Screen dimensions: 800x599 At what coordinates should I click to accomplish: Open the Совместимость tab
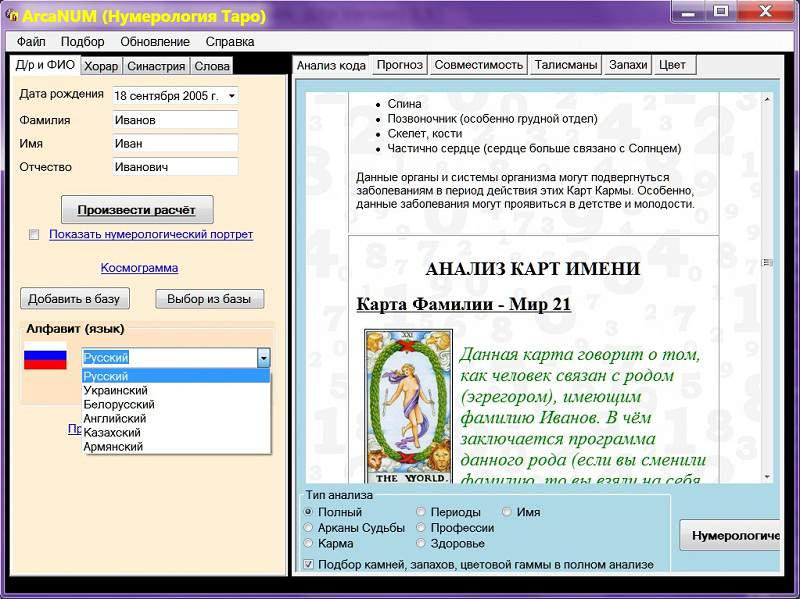[479, 65]
